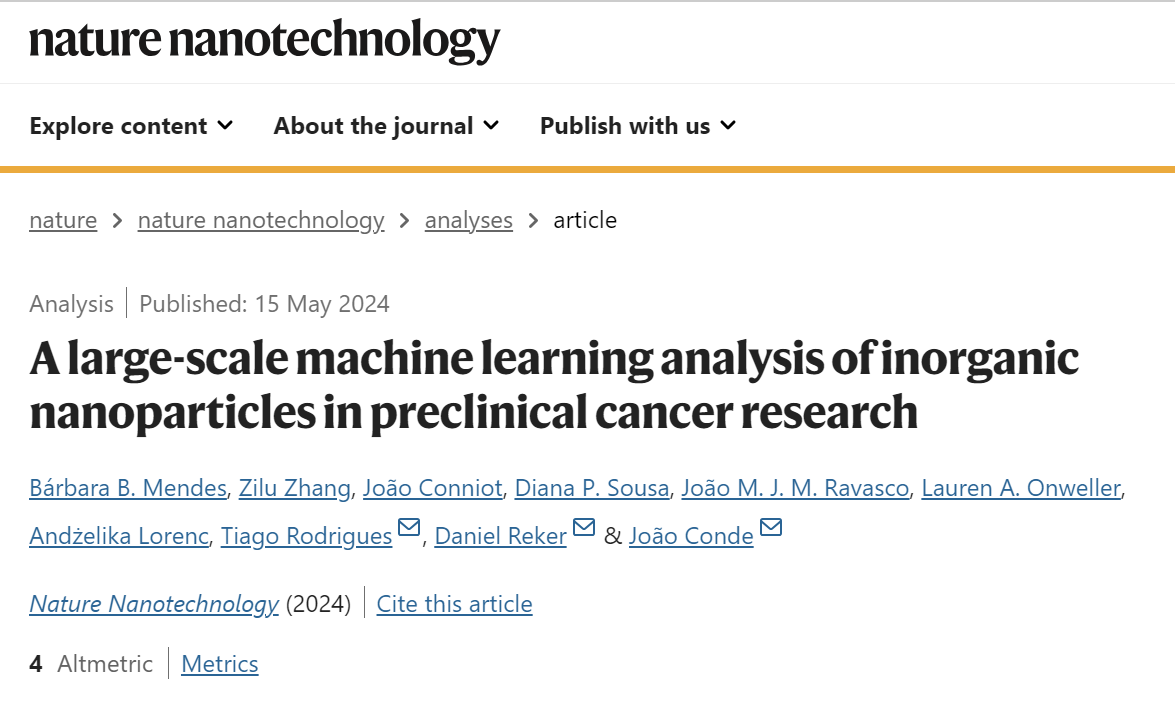Navigate to the analyses breadcrumb
1175x710 pixels.
[468, 220]
